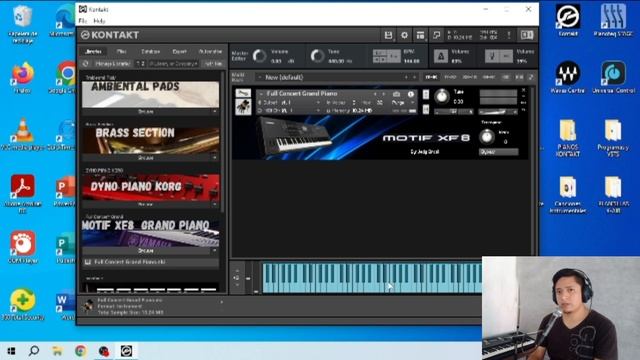Open Ambiental Pads library options arrow
Screen dimensions: 640x360
pyautogui.click(x=215, y=111)
